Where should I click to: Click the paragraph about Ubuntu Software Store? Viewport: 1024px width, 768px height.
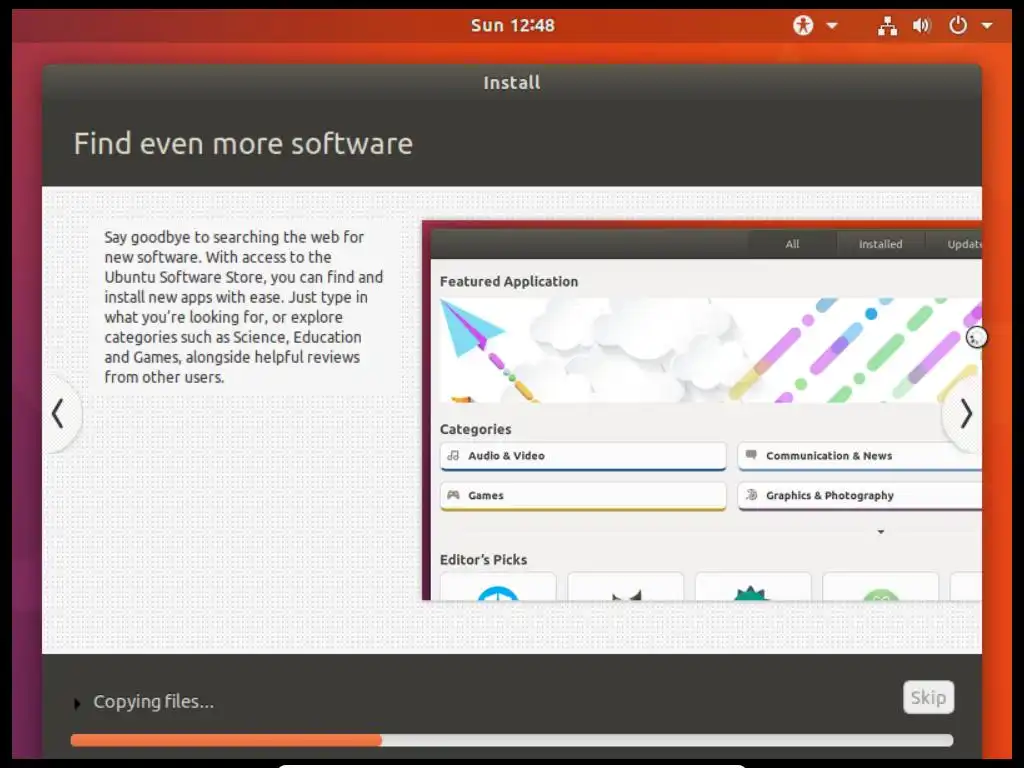[x=244, y=307]
